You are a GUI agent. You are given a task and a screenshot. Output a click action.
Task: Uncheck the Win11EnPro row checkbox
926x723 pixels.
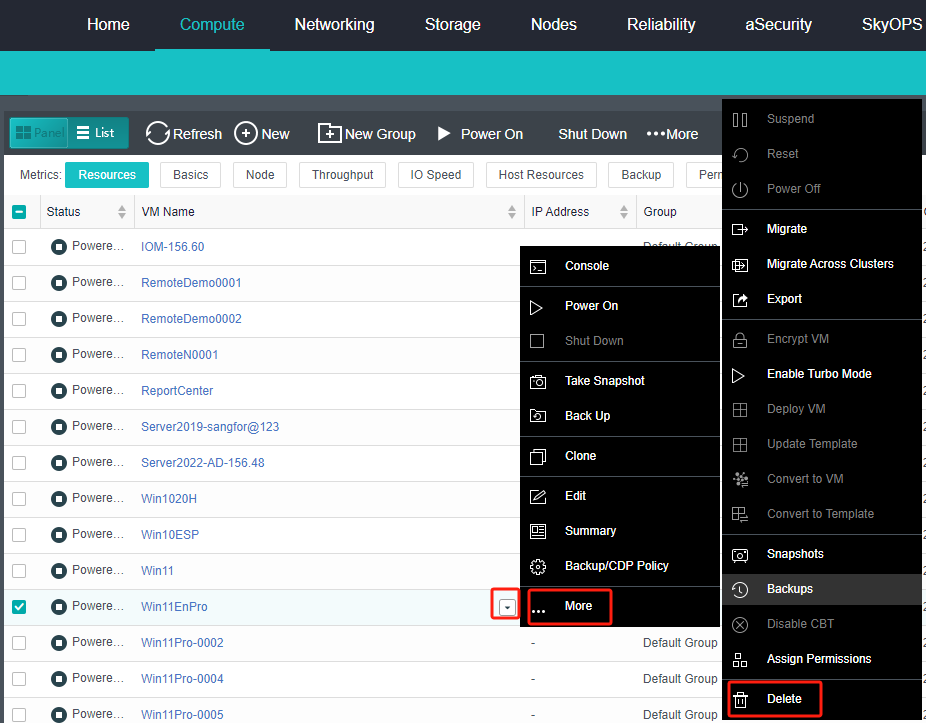(x=19, y=606)
